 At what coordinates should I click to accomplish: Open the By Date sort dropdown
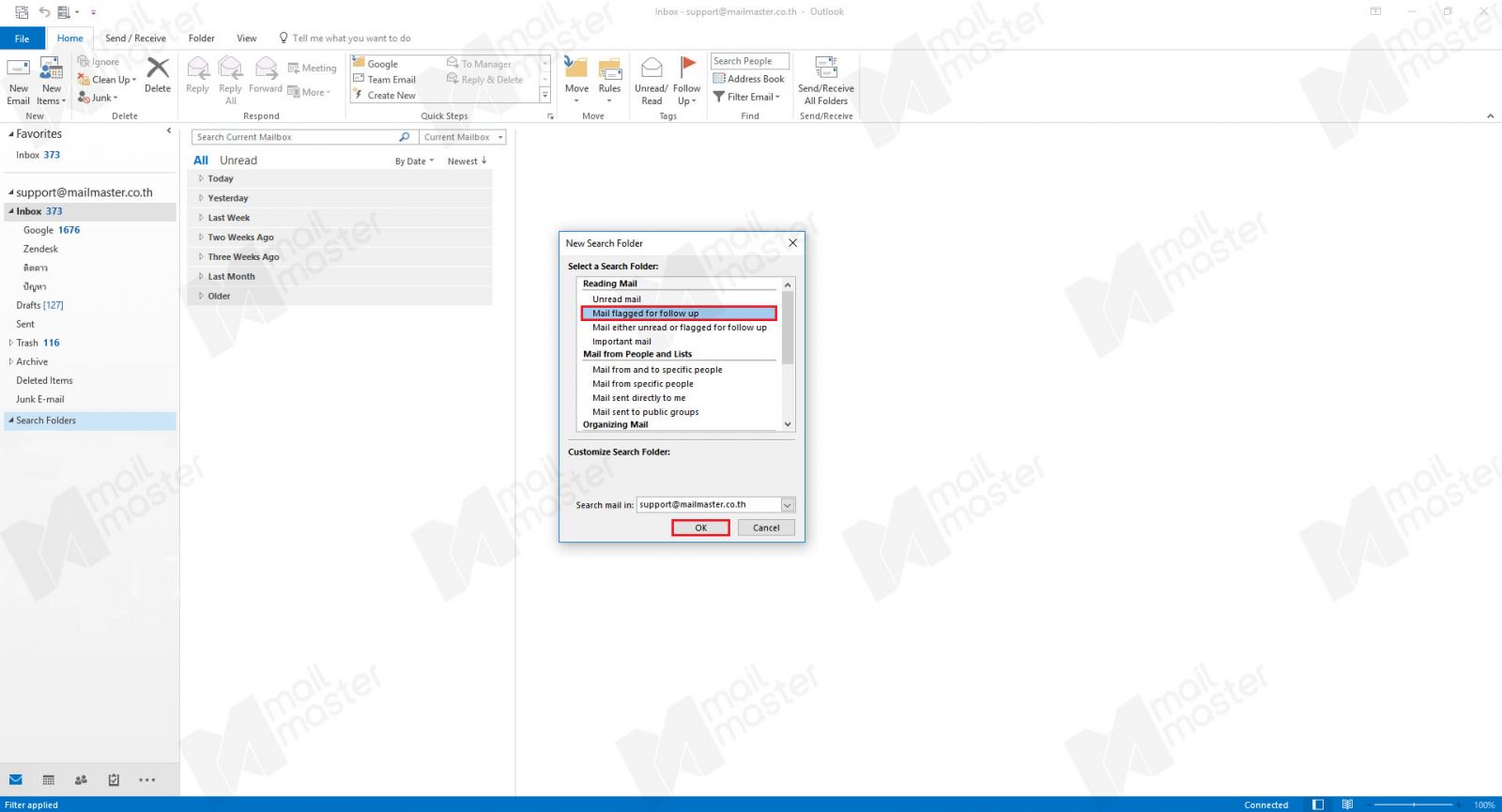(414, 161)
